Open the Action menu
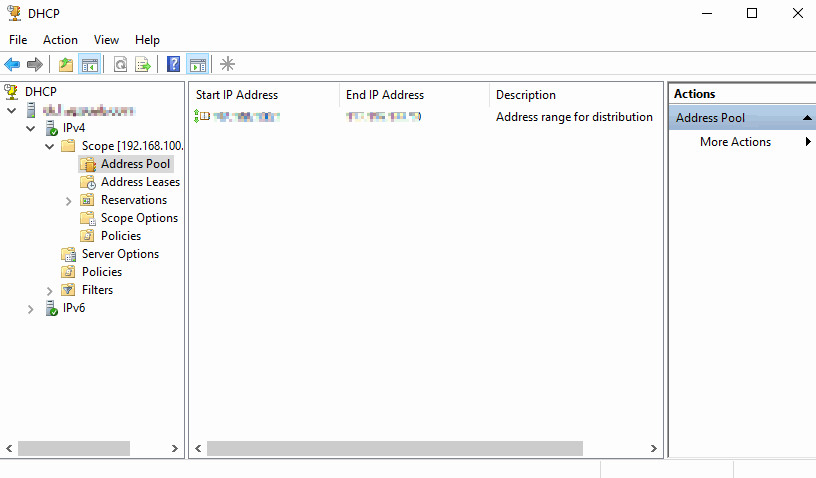816x478 pixels. (x=60, y=40)
